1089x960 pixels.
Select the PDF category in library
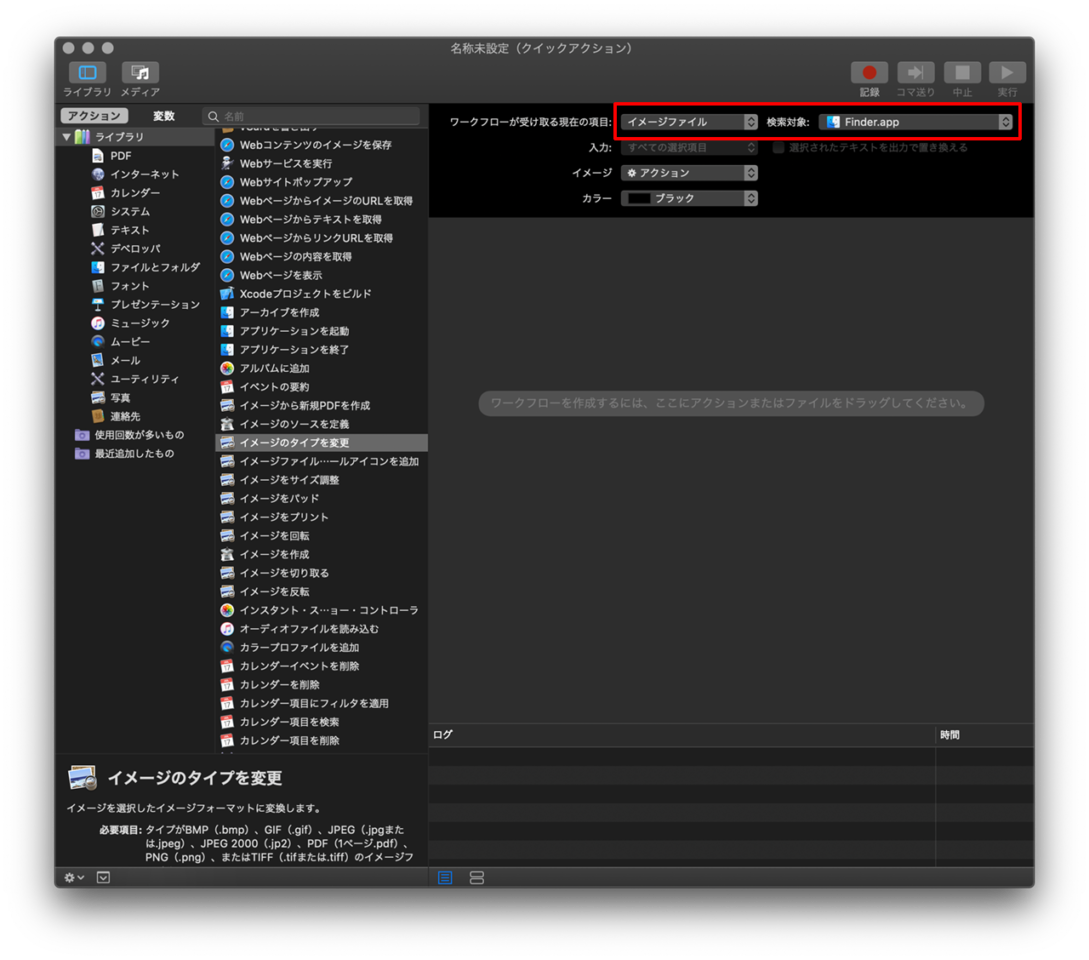click(x=121, y=156)
